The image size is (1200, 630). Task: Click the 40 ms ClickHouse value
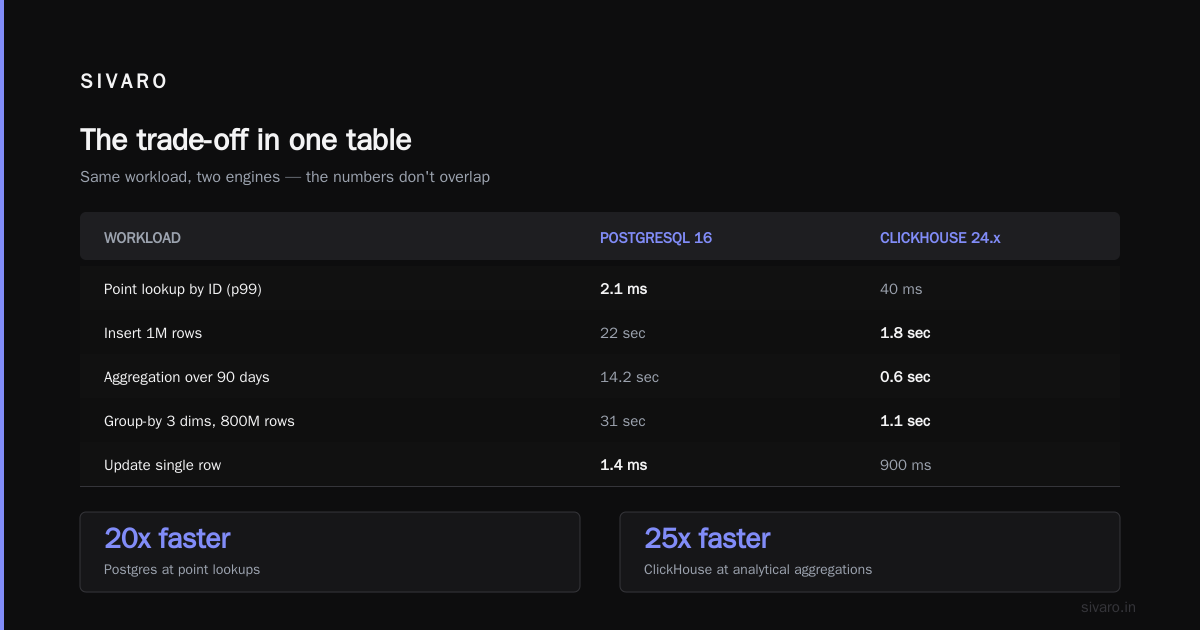click(x=901, y=289)
